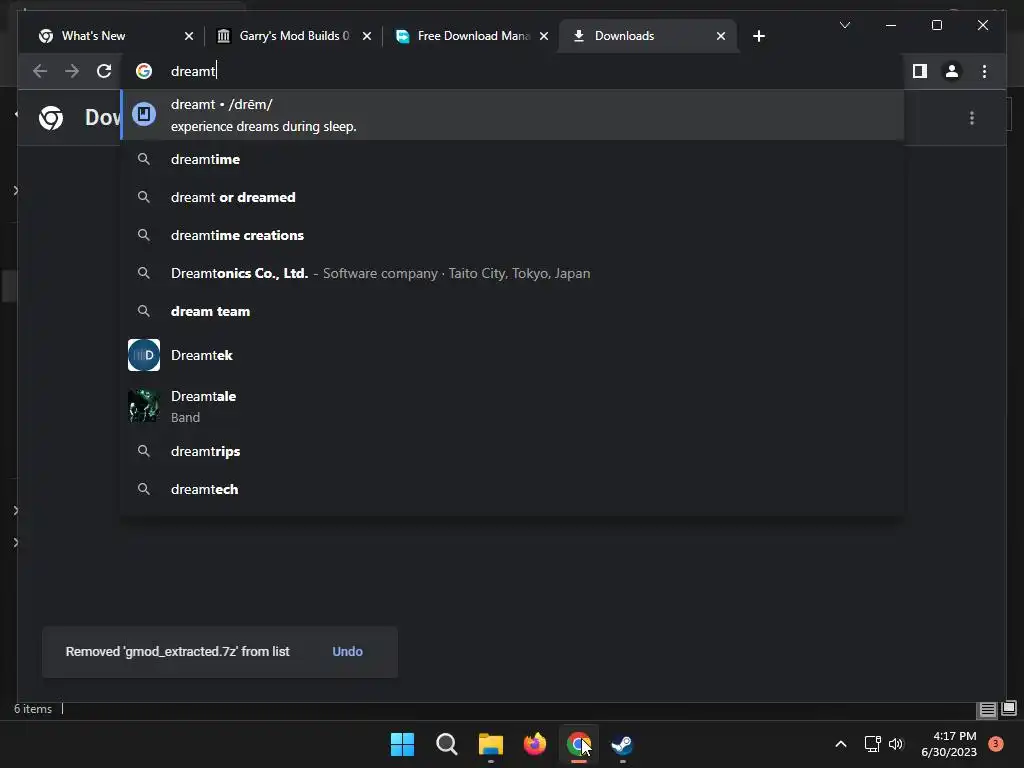1024x768 pixels.
Task: Close the Garry's Mod Builds tab
Action: [367, 36]
